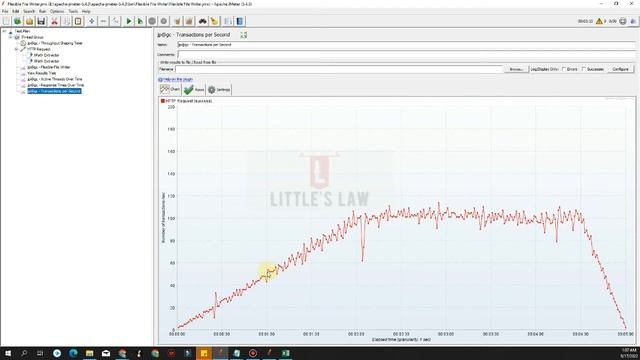The height and width of the screenshot is (360, 640).
Task: Switch to the Chart tab
Action: 170,89
